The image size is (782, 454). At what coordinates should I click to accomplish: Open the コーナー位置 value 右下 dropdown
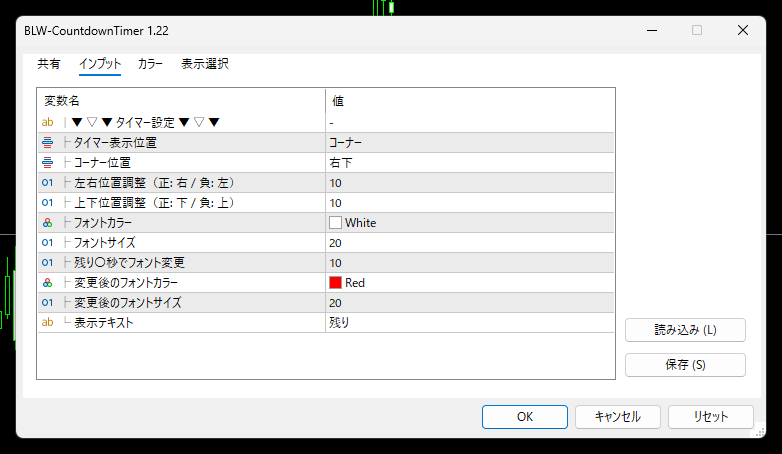468,162
